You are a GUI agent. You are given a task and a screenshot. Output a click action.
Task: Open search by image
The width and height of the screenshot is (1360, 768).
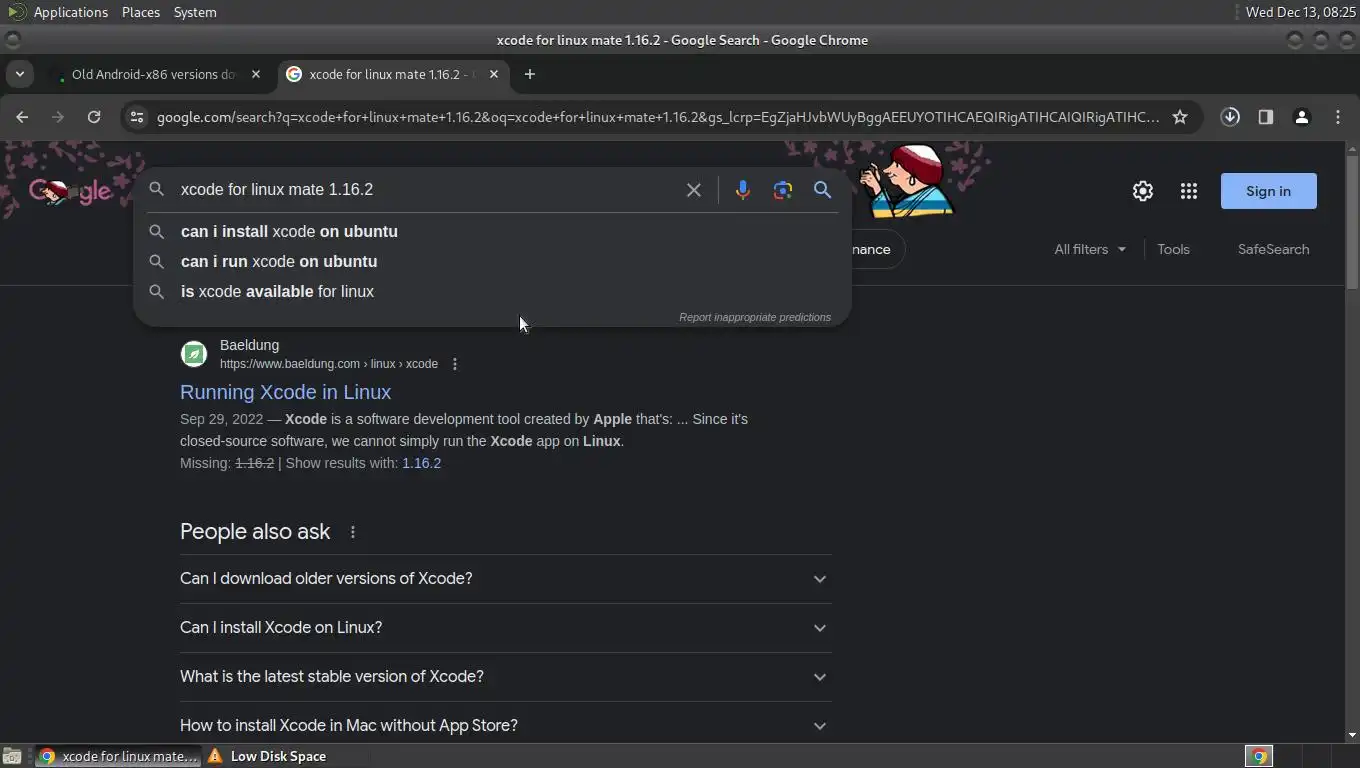pyautogui.click(x=782, y=190)
